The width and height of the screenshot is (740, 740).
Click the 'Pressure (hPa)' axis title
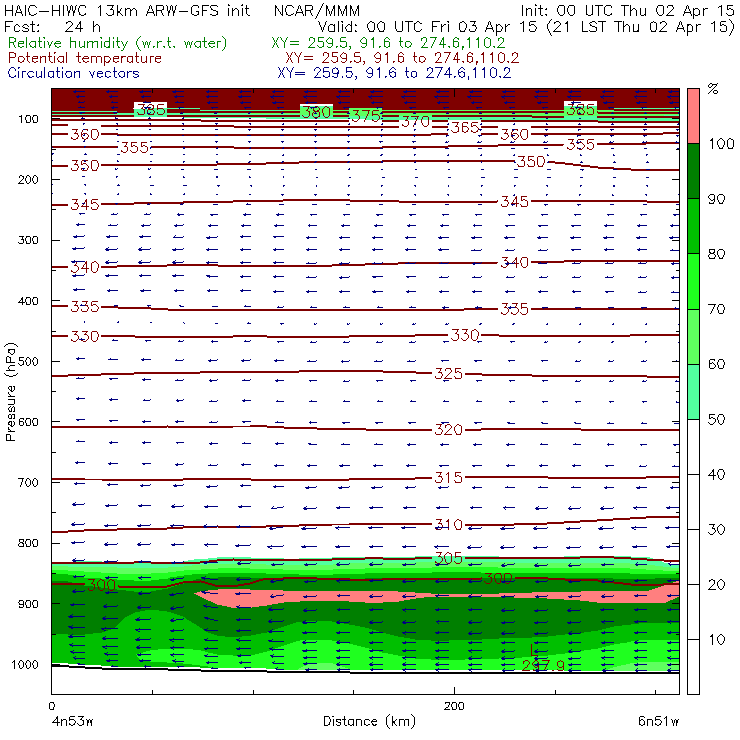[10, 391]
